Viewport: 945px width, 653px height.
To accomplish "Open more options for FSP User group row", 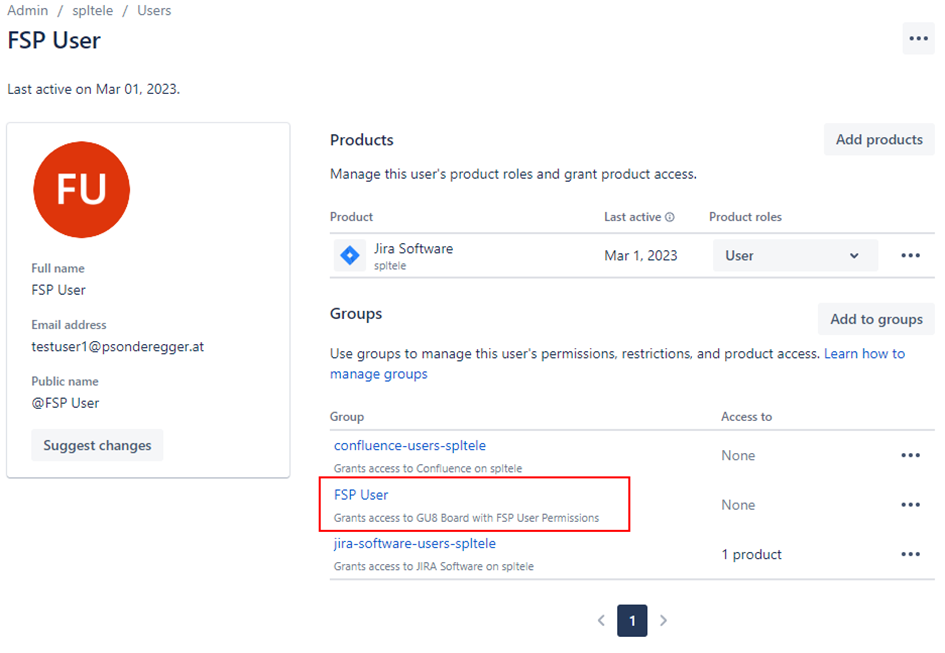I will [x=910, y=505].
